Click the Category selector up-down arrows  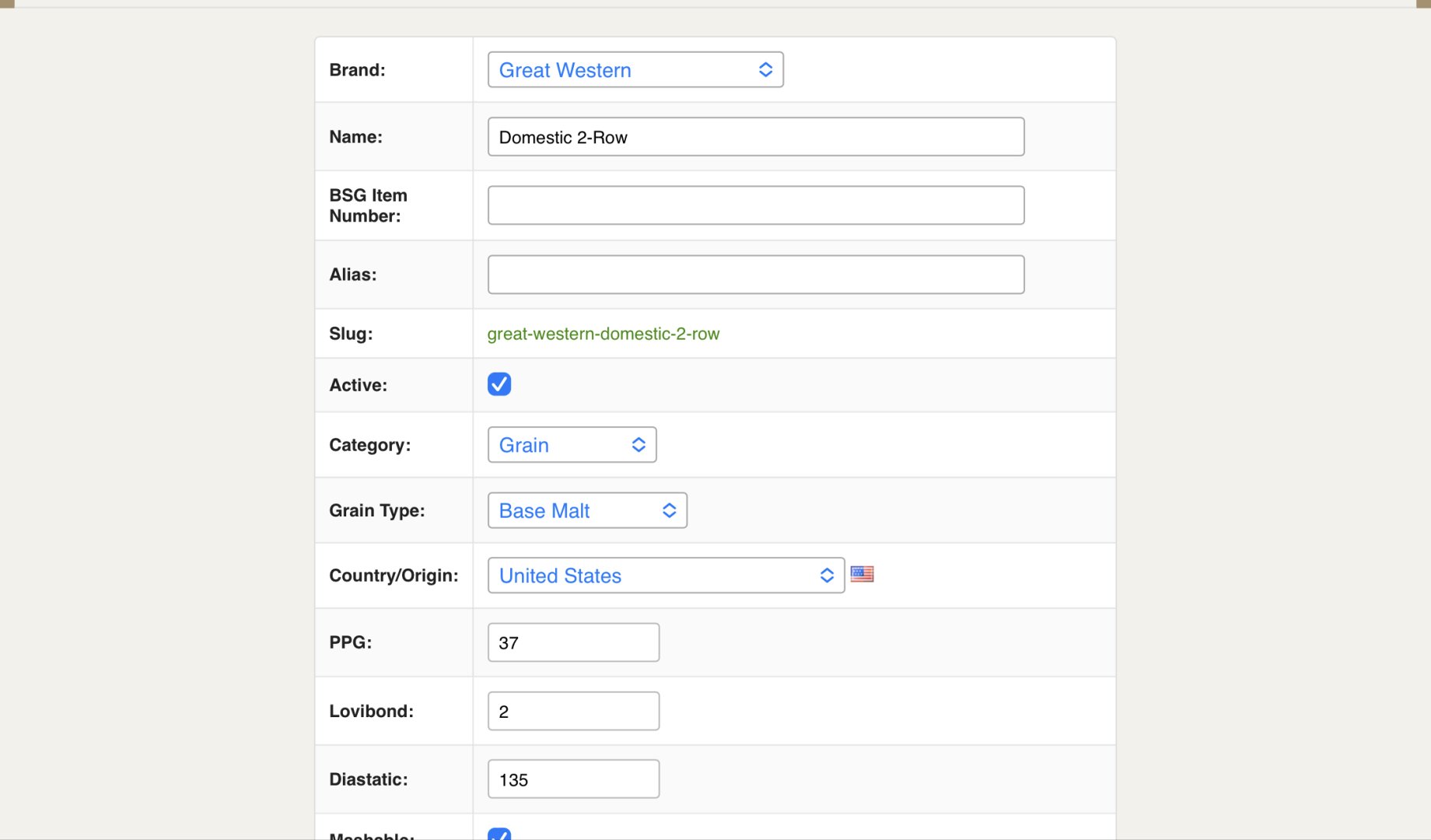(x=639, y=445)
